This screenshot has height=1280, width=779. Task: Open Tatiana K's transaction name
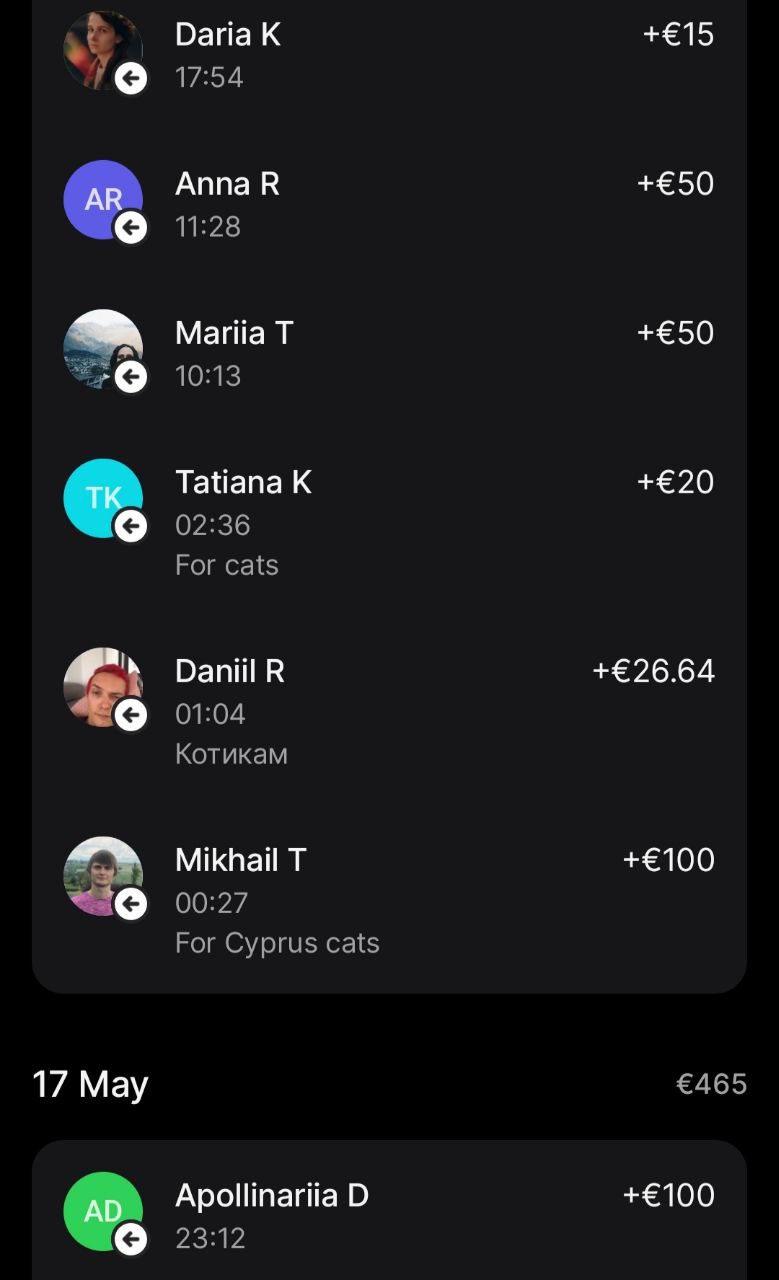[x=243, y=482]
